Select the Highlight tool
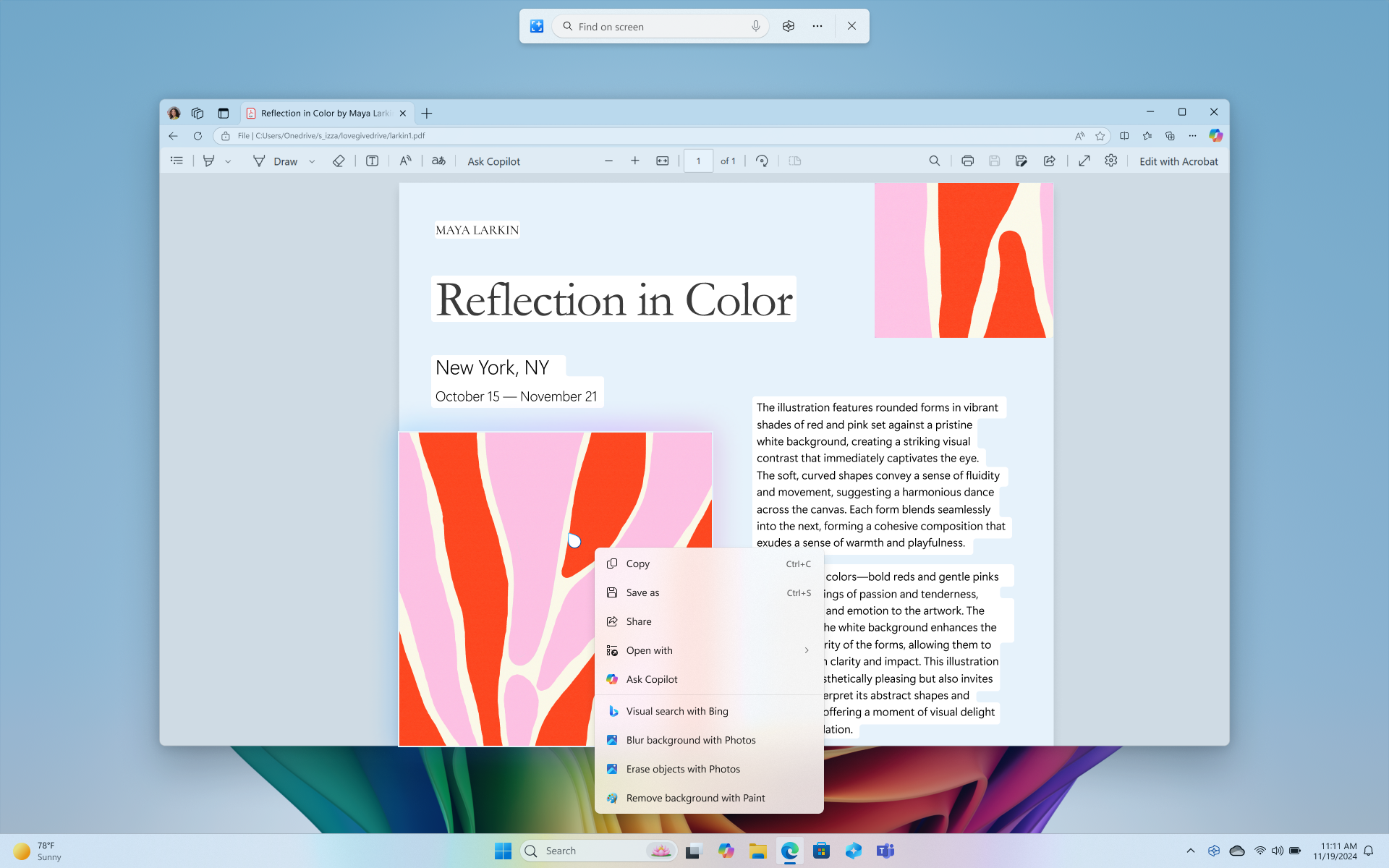1389x868 pixels. point(209,161)
